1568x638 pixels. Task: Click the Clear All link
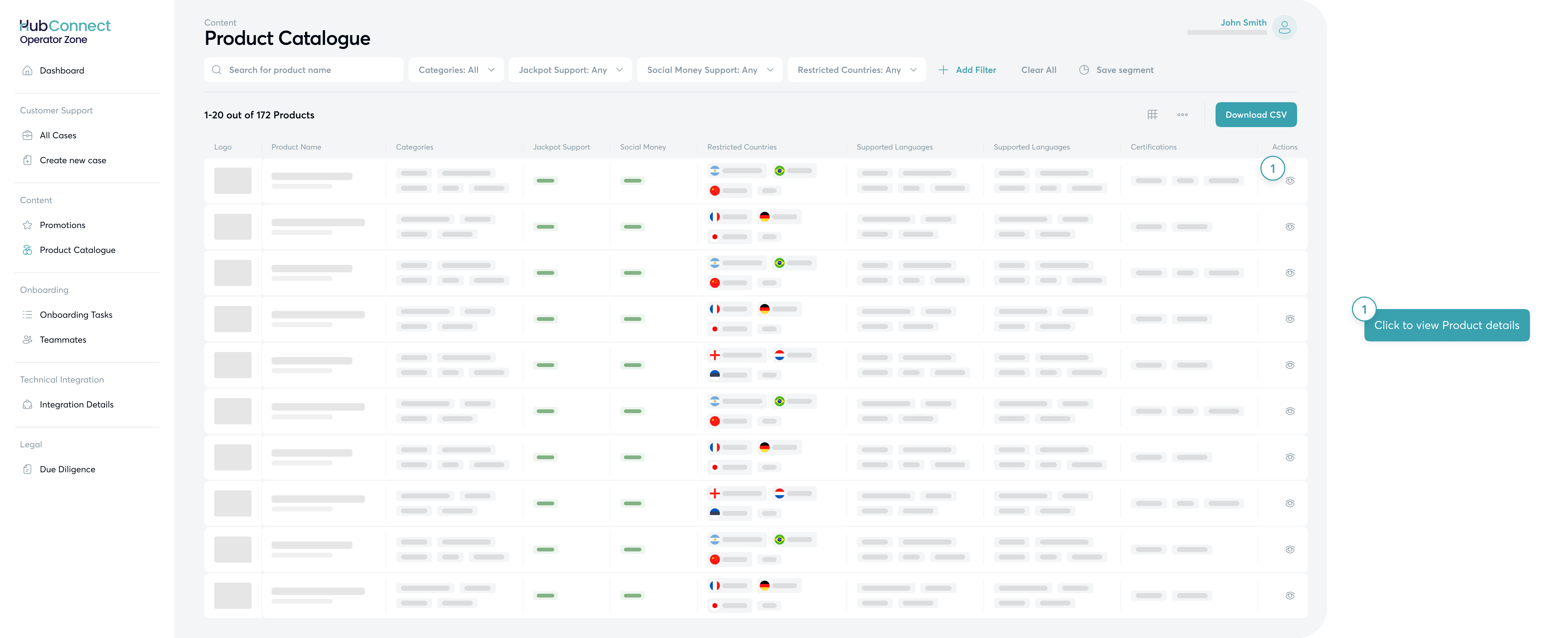point(1038,70)
